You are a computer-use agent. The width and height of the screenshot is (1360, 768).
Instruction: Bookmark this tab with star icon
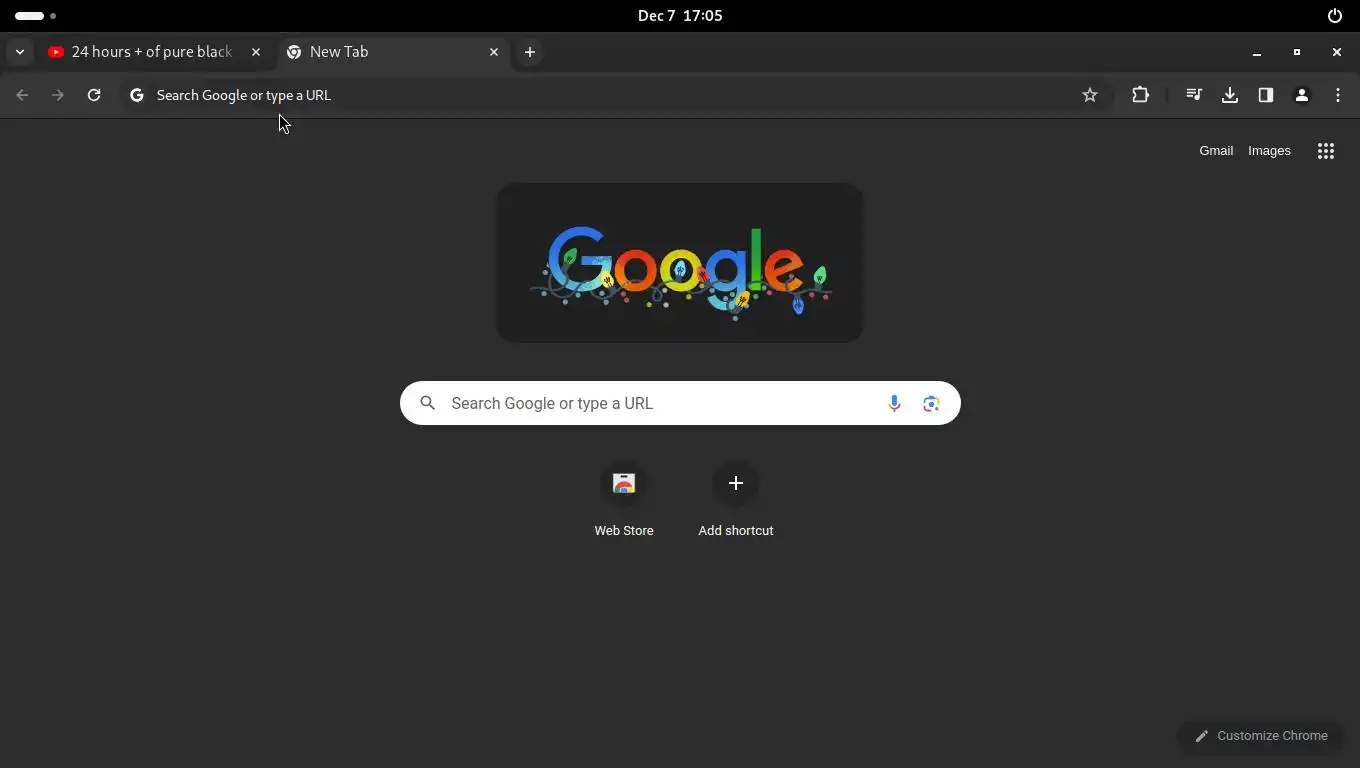[1090, 95]
